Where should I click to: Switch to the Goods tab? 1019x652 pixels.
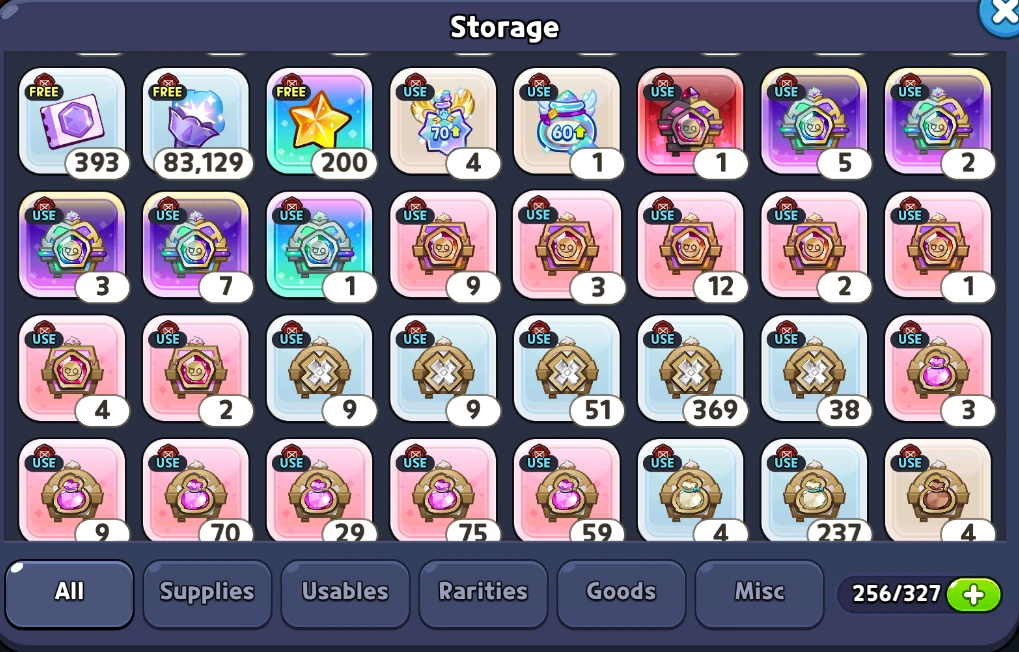[x=621, y=593]
